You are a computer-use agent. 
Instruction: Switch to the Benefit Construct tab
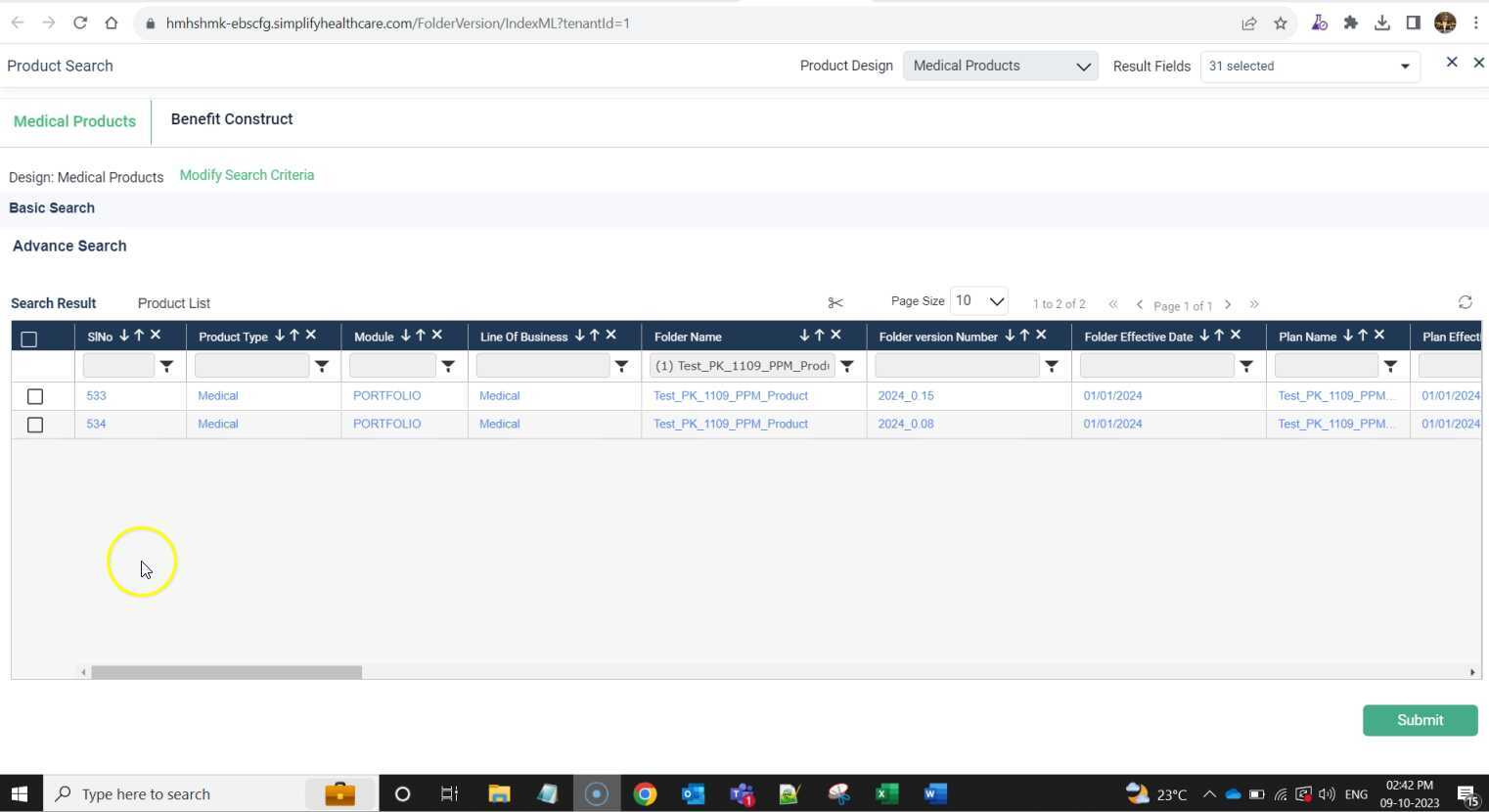(232, 119)
